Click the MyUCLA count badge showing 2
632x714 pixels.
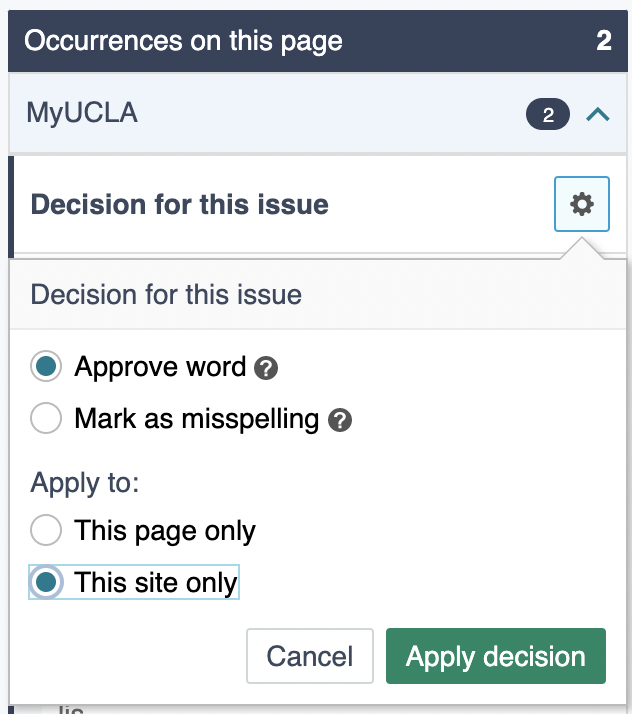[548, 115]
